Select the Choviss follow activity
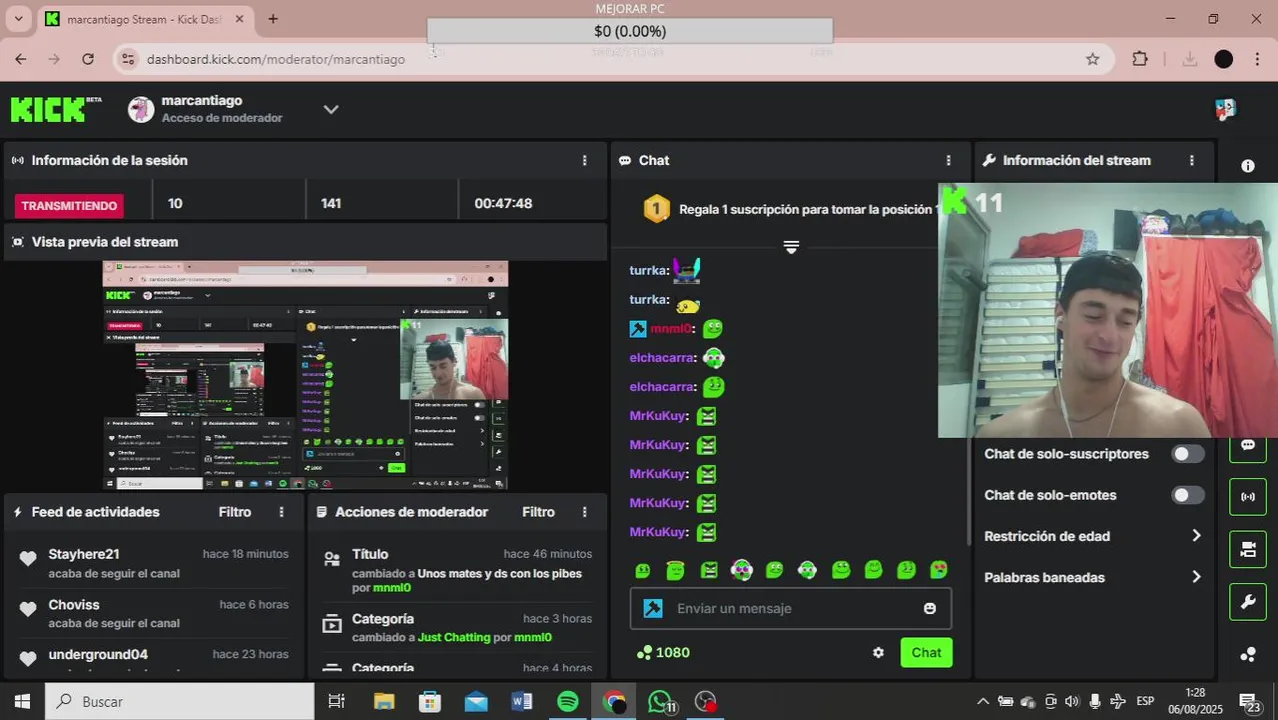The height and width of the screenshot is (720, 1278). click(x=153, y=613)
